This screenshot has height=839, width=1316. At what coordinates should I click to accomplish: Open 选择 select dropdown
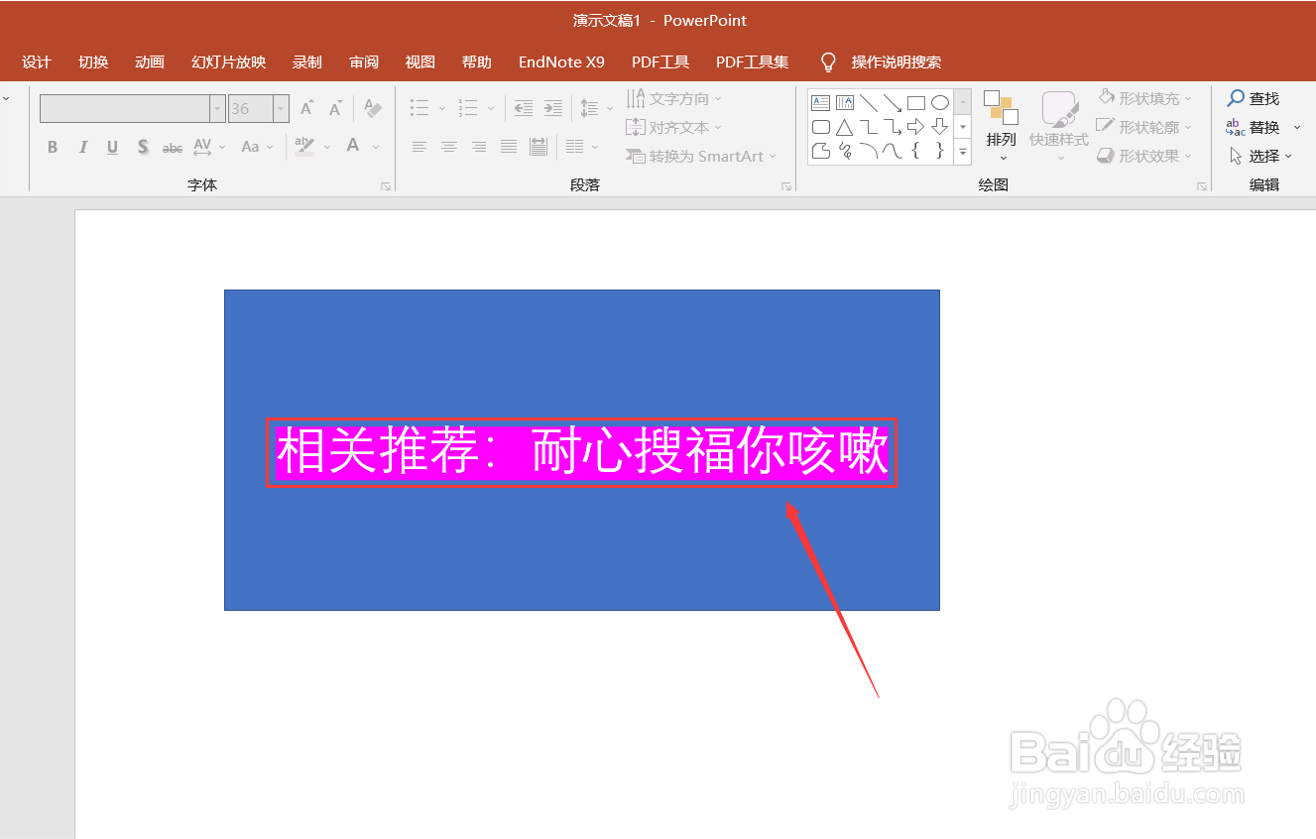pos(1260,156)
